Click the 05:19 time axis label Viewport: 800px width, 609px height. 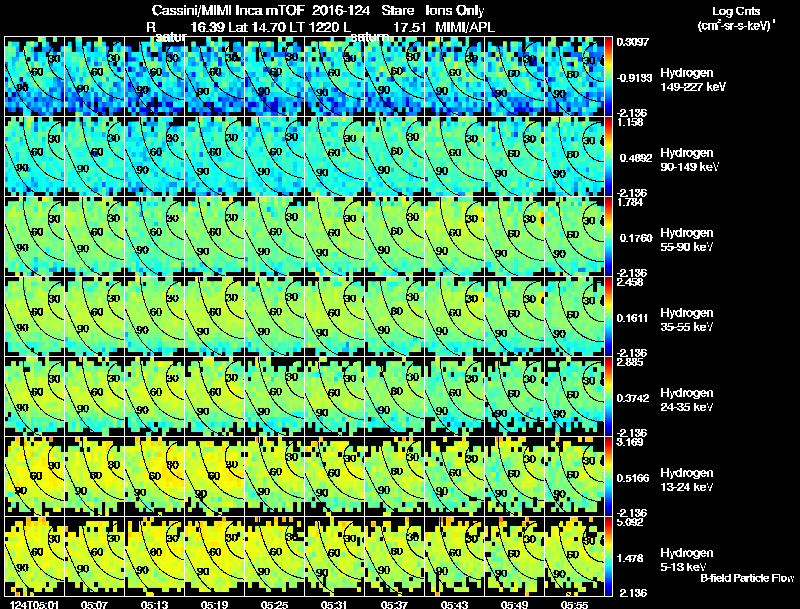[214, 604]
